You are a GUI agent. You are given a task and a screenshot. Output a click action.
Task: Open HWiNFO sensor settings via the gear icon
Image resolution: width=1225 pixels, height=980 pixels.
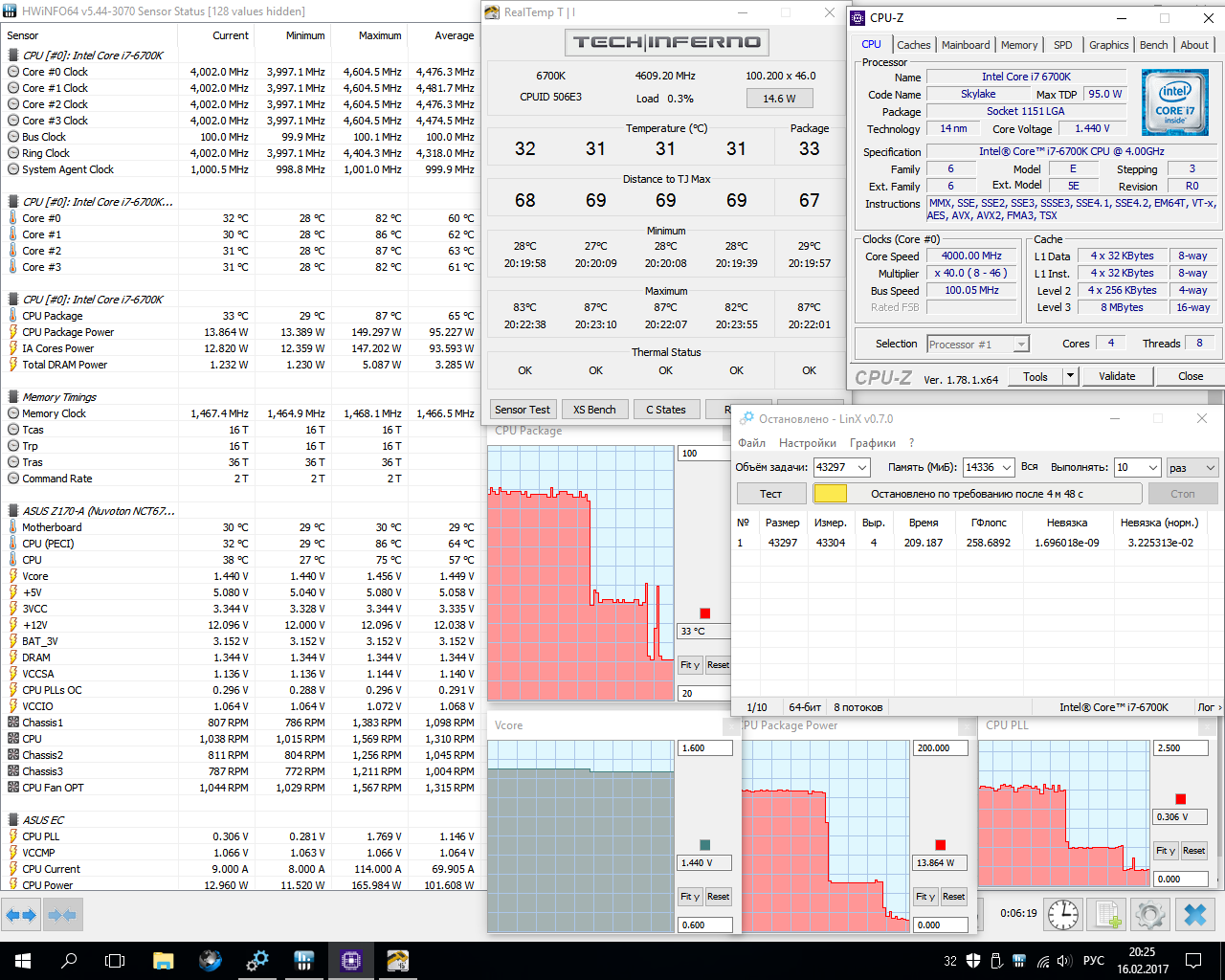coord(1150,914)
